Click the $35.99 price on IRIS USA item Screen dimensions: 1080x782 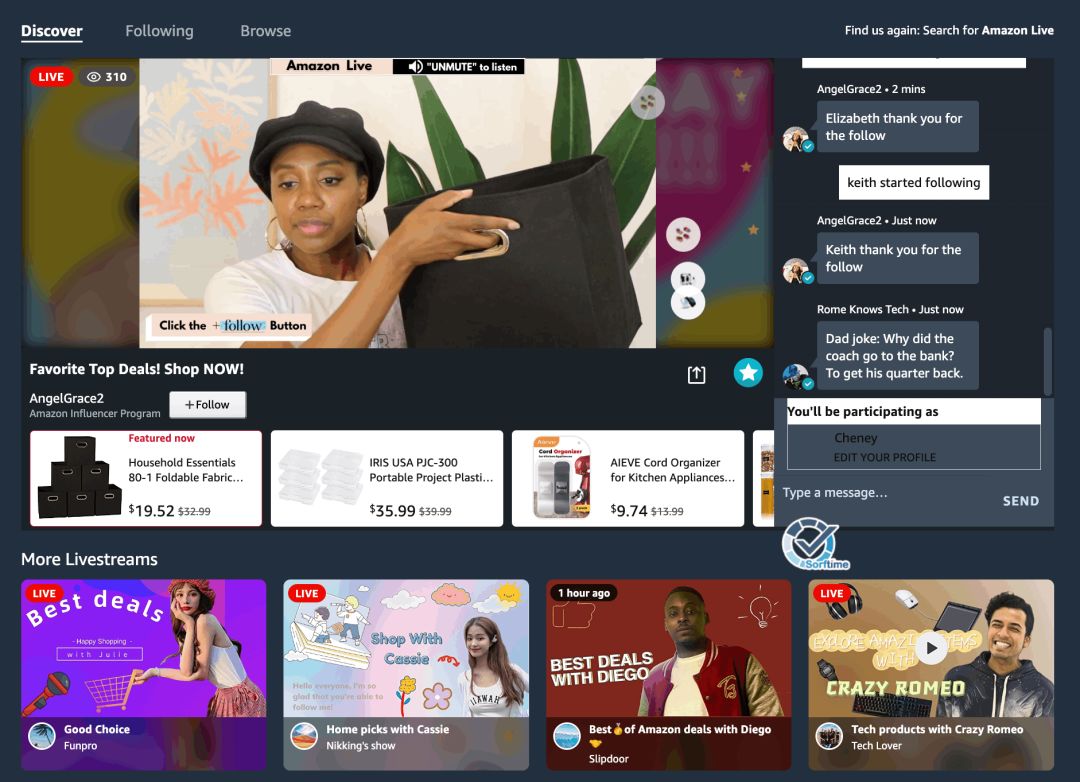[393, 511]
